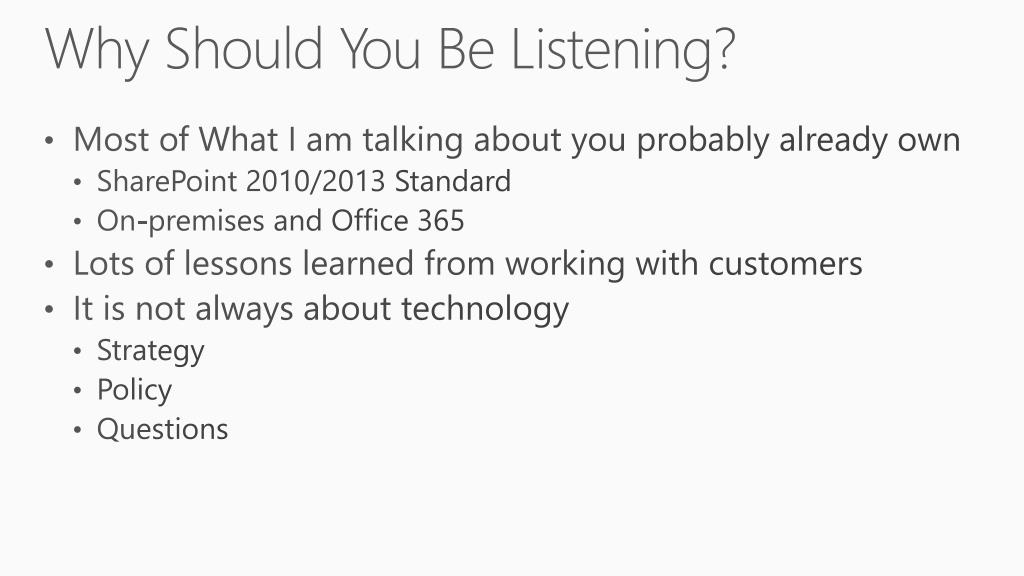The width and height of the screenshot is (1024, 576).
Task: Click 'It is not always about technology' text
Action: pos(321,309)
